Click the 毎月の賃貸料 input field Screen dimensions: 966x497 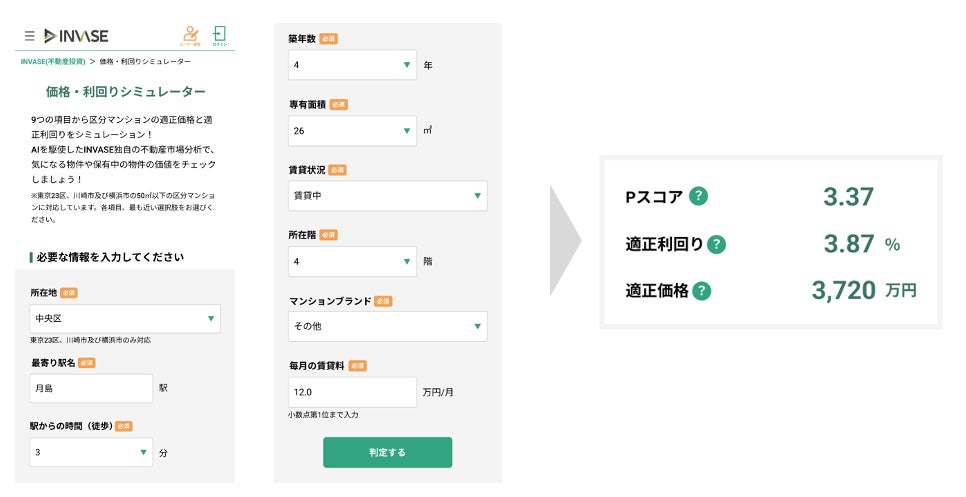[352, 392]
